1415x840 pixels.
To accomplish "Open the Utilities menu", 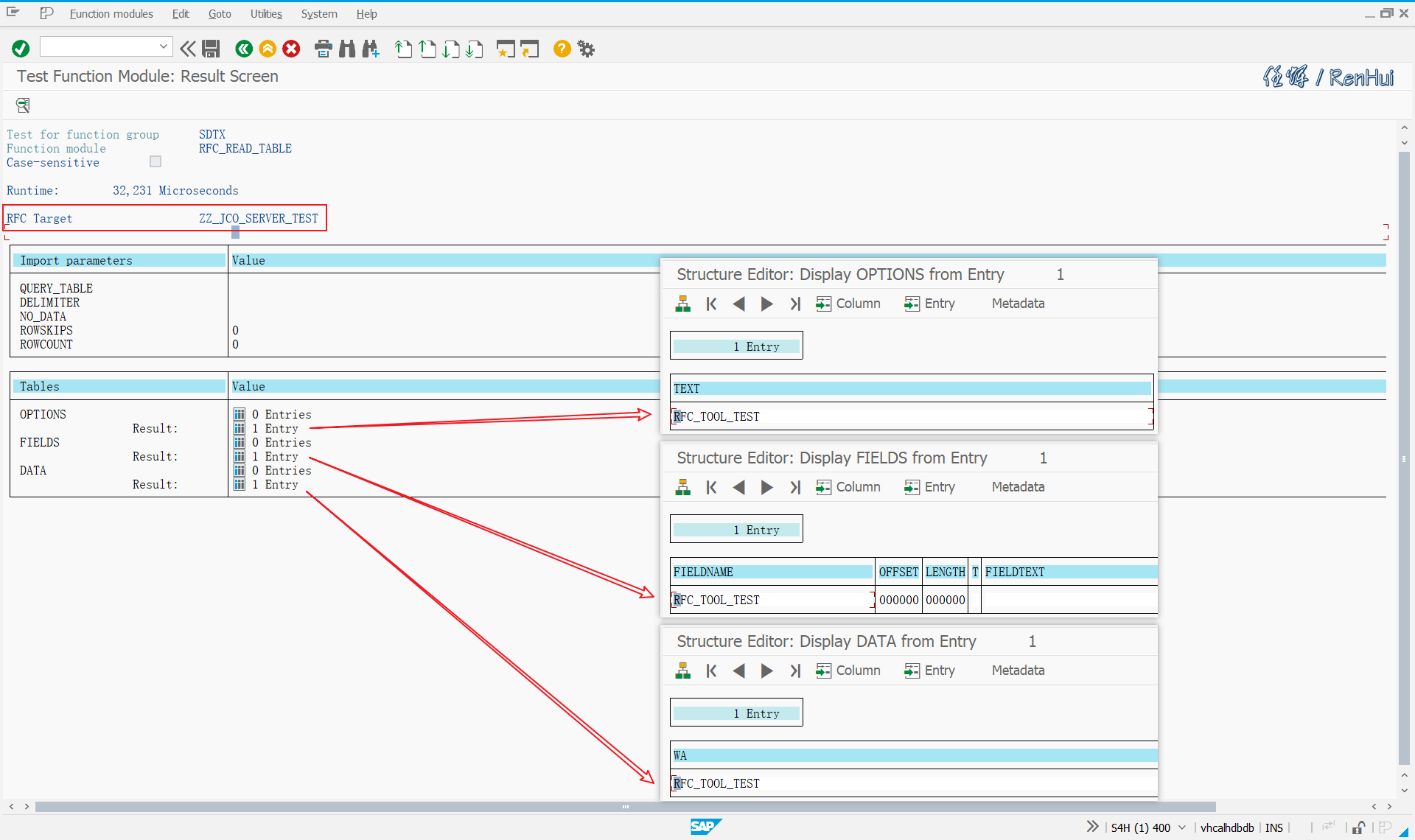I will (x=266, y=14).
